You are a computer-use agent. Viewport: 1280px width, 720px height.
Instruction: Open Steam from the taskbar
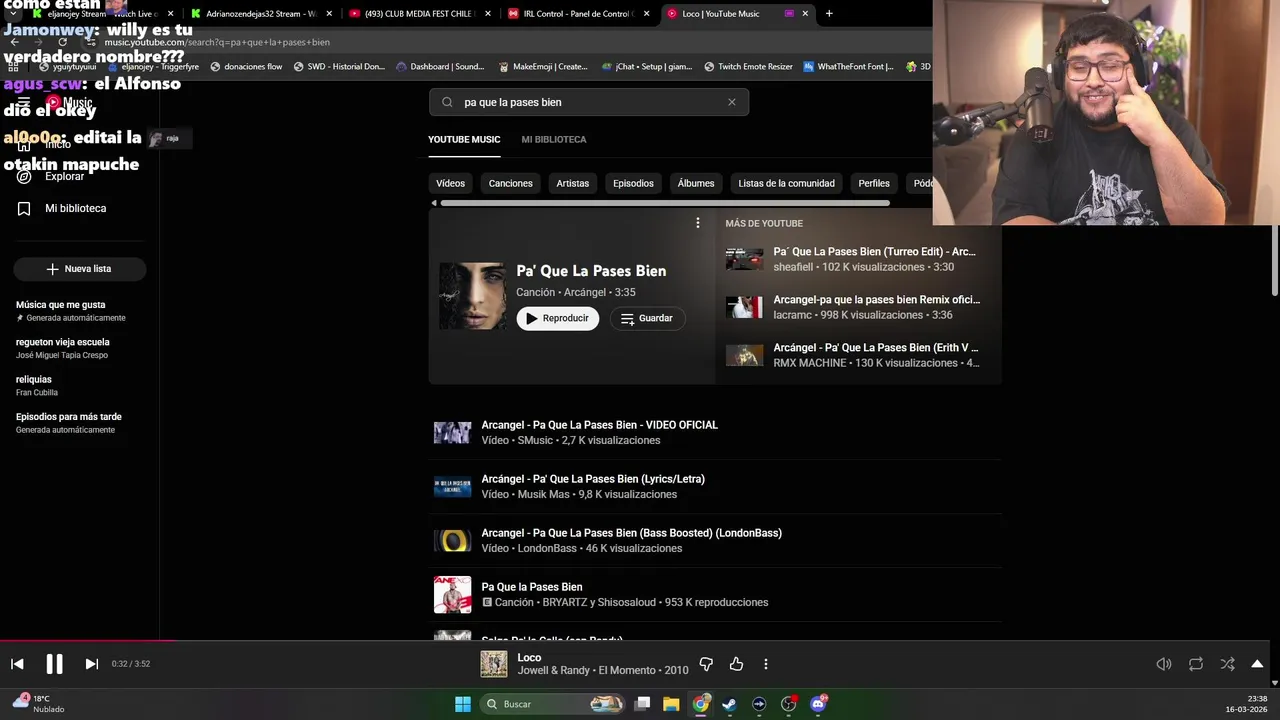click(x=730, y=704)
